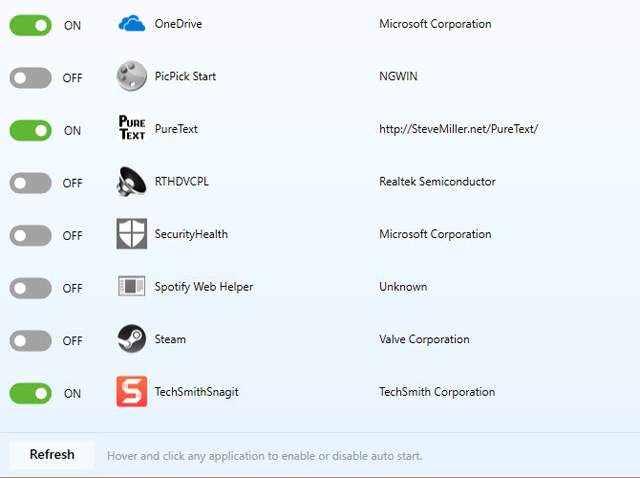Click the SecurityHealth shield icon
This screenshot has width=640, height=478.
tap(132, 234)
